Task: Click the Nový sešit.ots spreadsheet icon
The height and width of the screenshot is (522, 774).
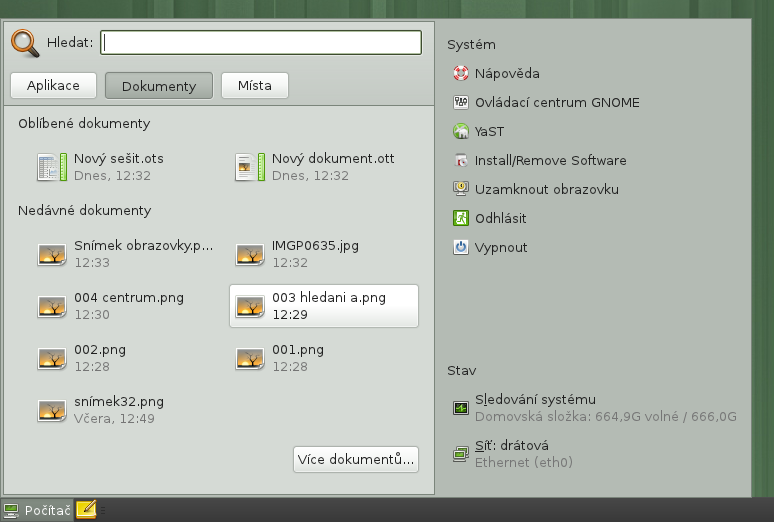Action: [52, 167]
